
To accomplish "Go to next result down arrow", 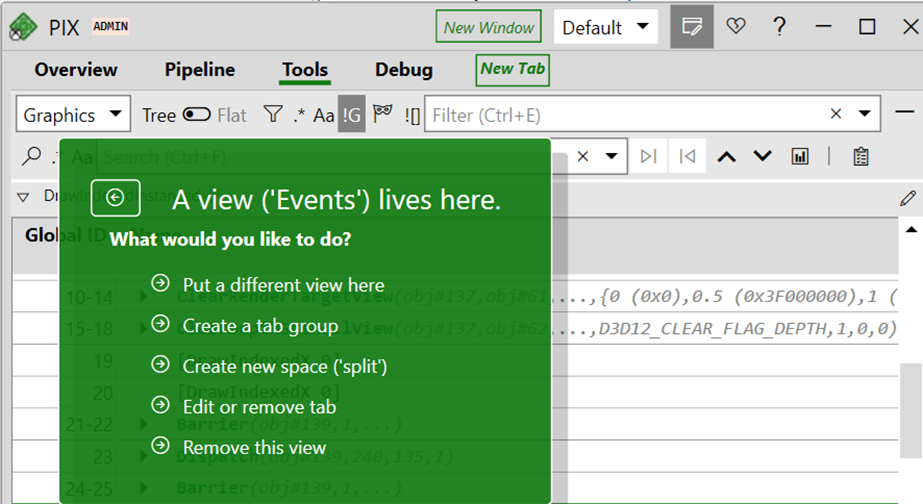I will (x=762, y=156).
